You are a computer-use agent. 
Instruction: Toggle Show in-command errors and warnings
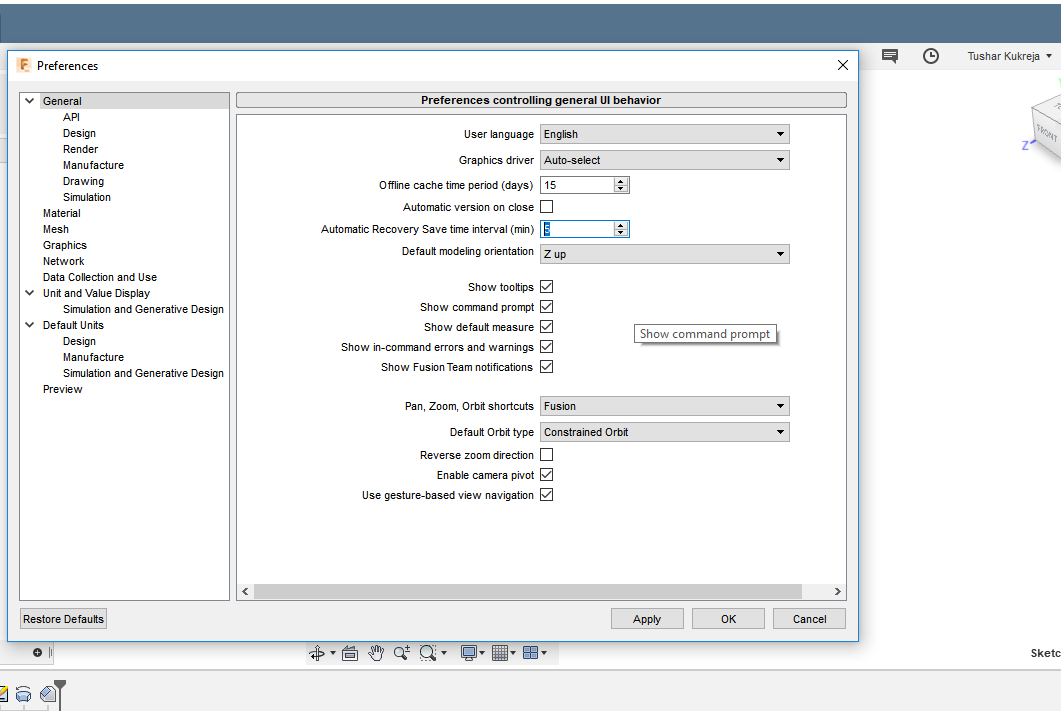[x=547, y=346]
